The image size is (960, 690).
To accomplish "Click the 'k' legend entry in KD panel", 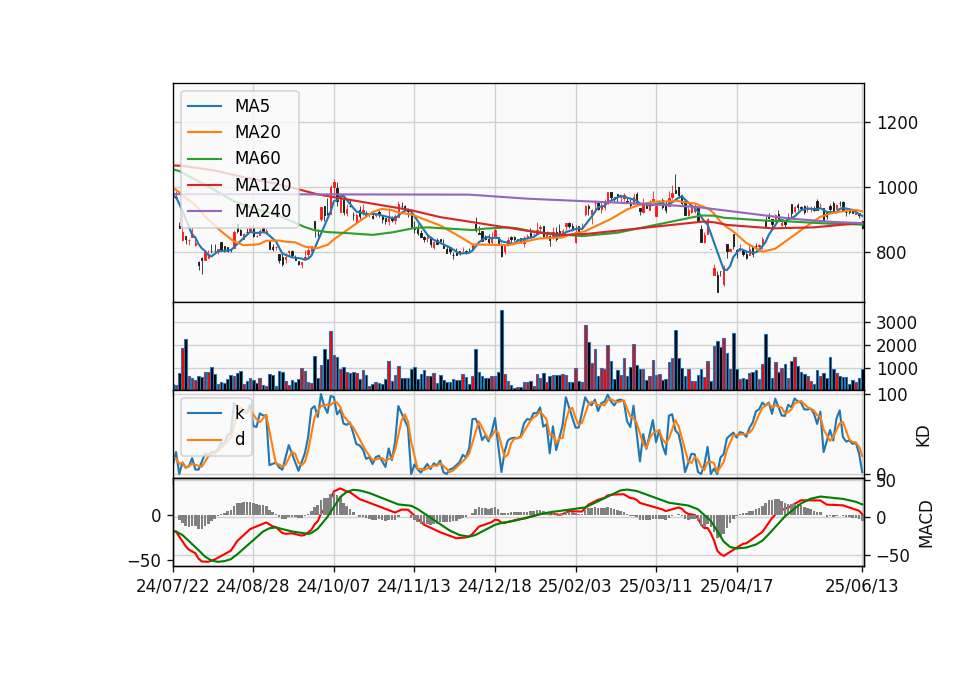I will (239, 413).
